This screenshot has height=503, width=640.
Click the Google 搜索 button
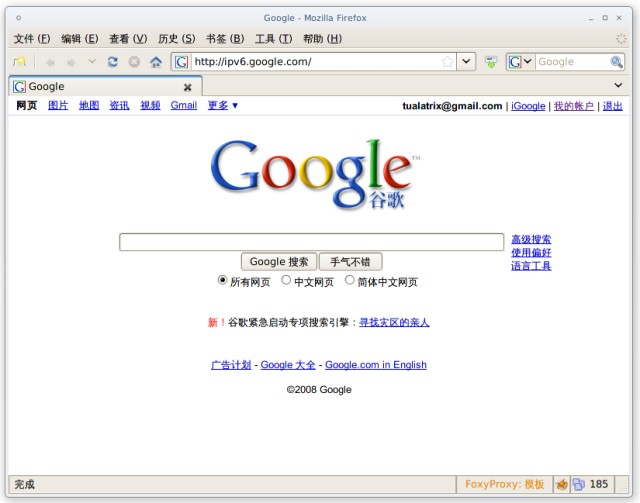(x=279, y=262)
